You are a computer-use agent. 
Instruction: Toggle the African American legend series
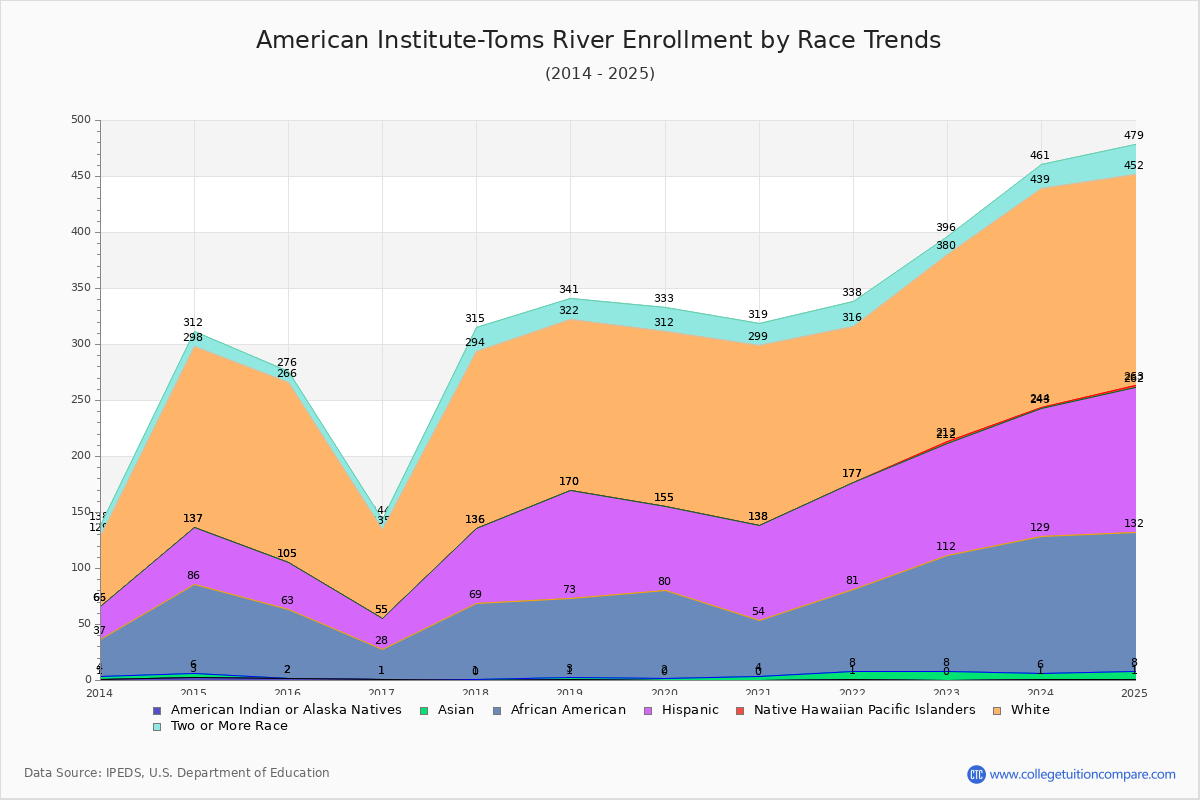(x=562, y=710)
